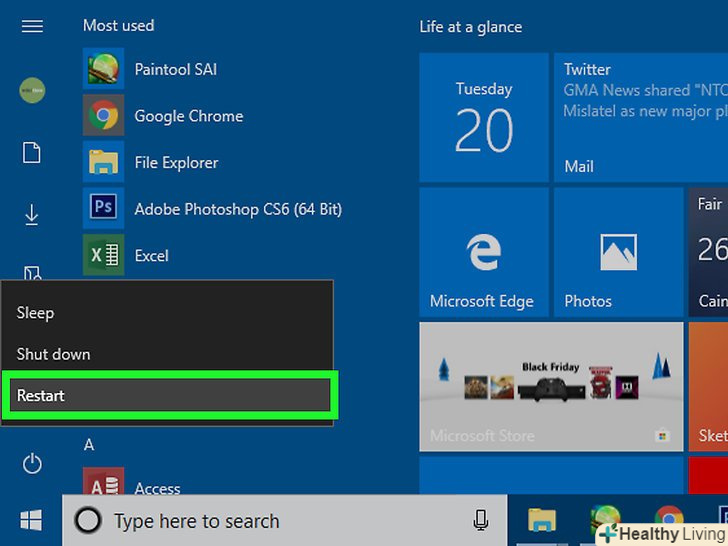Viewport: 728px width, 546px height.
Task: Click the calendar tile showing Tuesday 20
Action: pos(484,118)
